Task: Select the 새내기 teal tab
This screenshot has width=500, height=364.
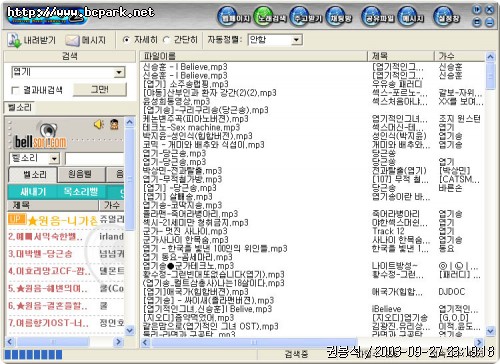Action: click(33, 192)
